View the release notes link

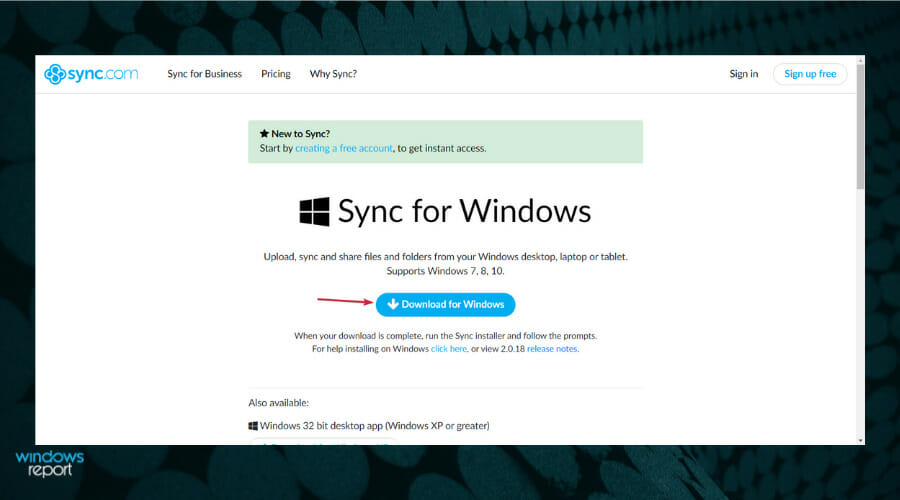pos(552,349)
